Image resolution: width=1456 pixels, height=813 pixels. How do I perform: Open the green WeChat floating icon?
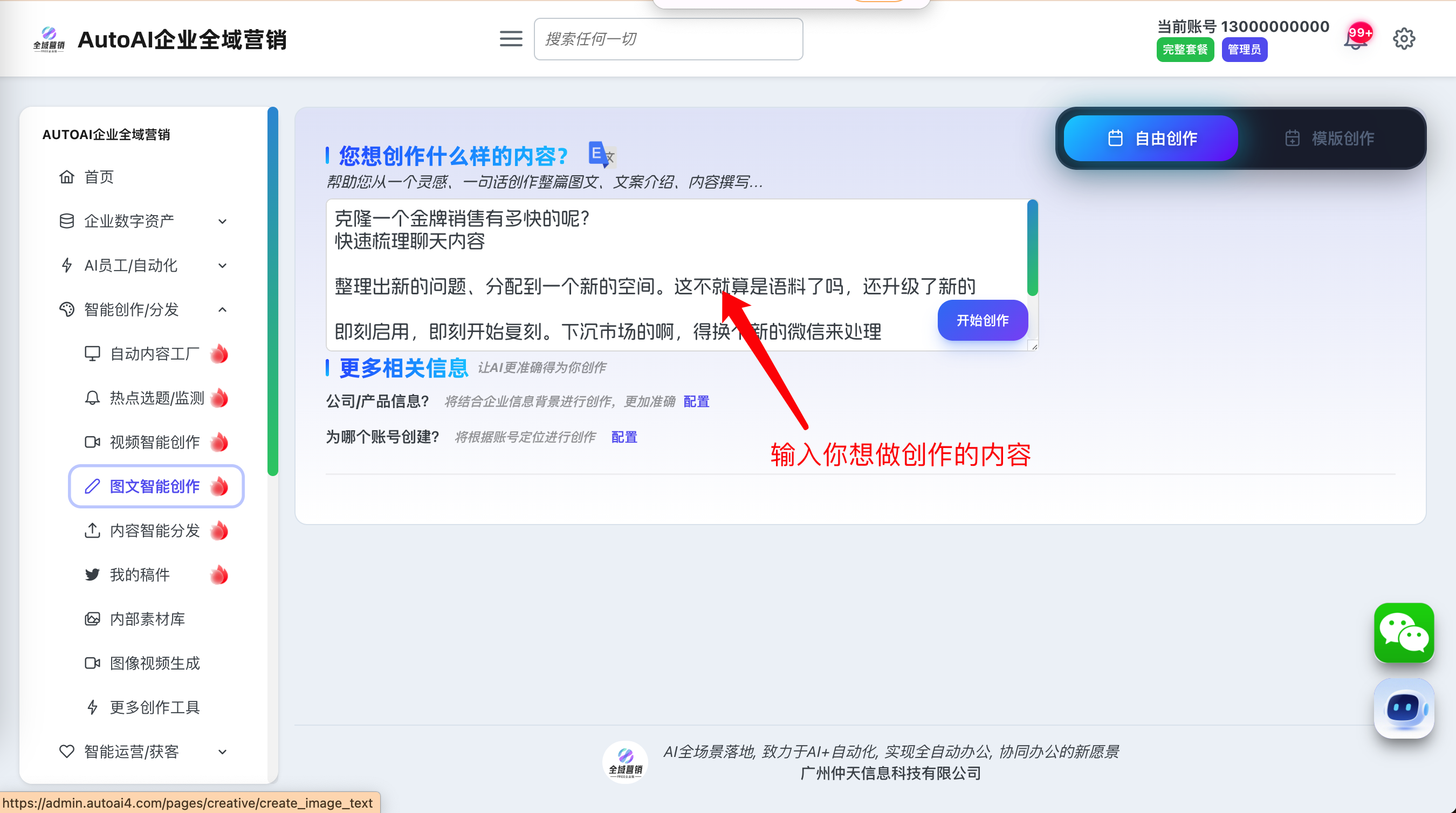1404,632
